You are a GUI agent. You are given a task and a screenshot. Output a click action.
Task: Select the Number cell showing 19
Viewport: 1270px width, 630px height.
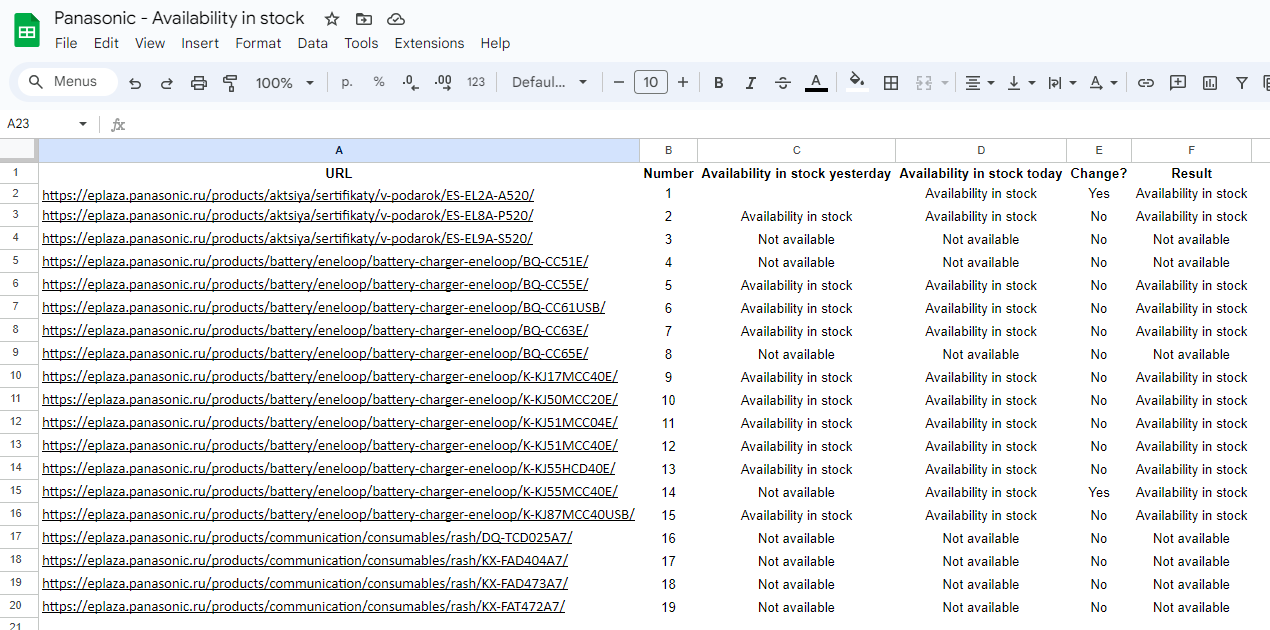668,607
